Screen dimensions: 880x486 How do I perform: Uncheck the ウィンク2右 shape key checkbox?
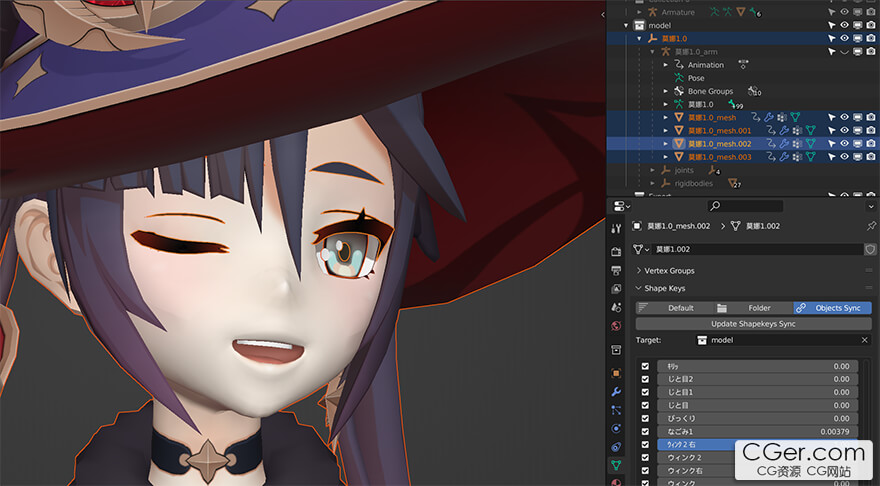point(645,444)
